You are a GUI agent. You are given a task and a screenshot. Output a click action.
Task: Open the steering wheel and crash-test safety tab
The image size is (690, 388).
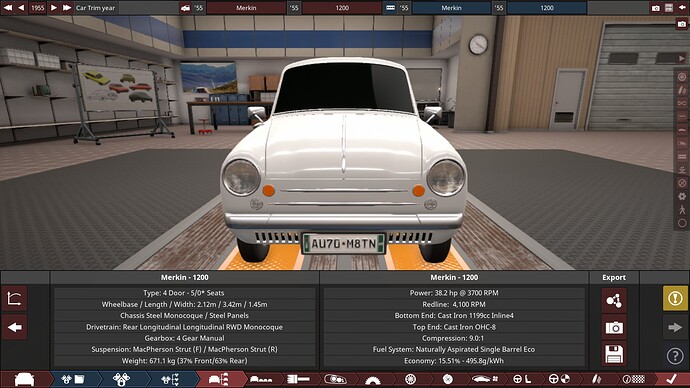coord(560,379)
